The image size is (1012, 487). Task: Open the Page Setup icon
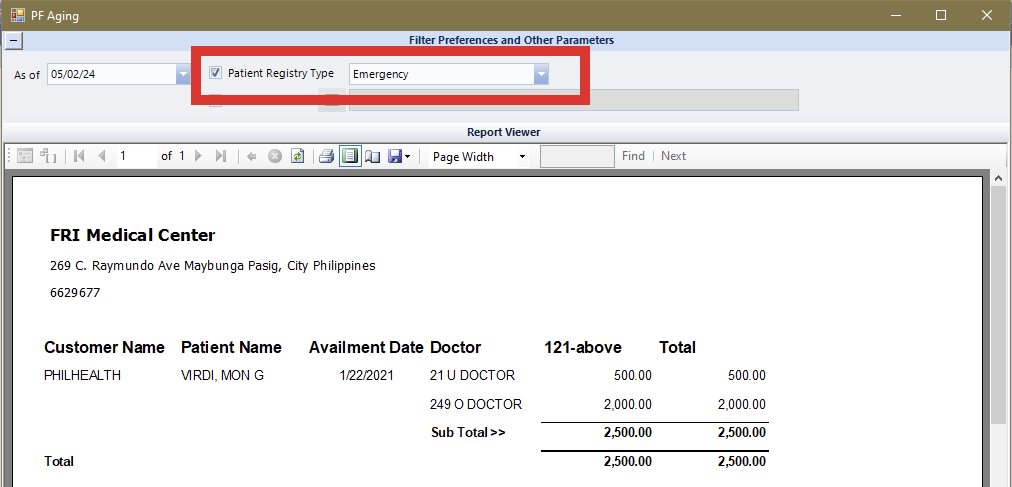pos(372,156)
